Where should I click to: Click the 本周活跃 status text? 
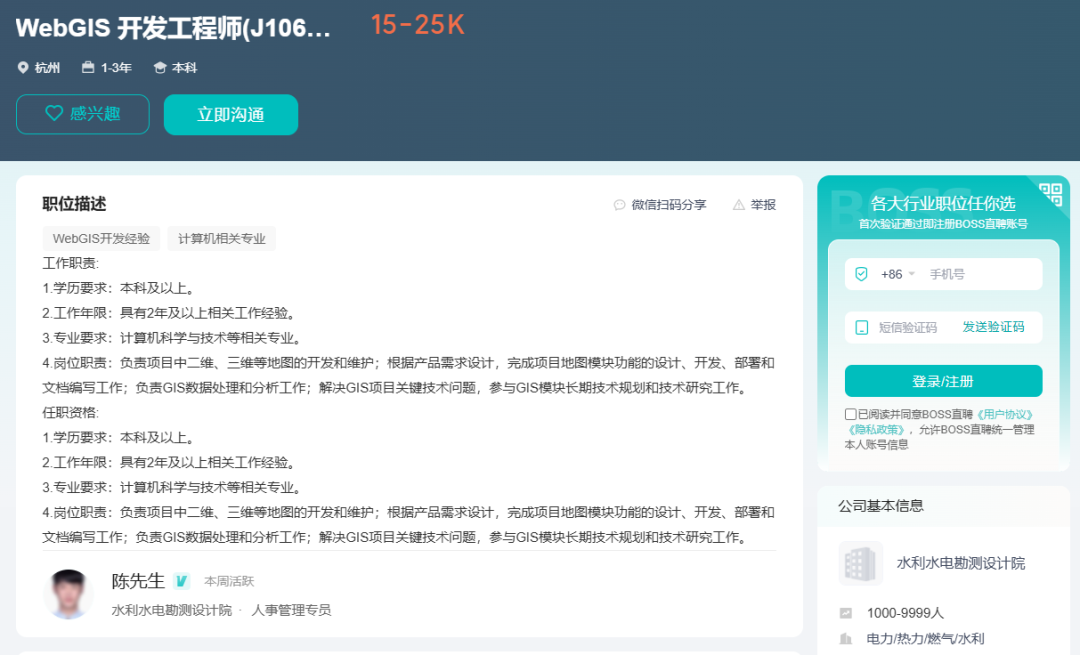[229, 581]
